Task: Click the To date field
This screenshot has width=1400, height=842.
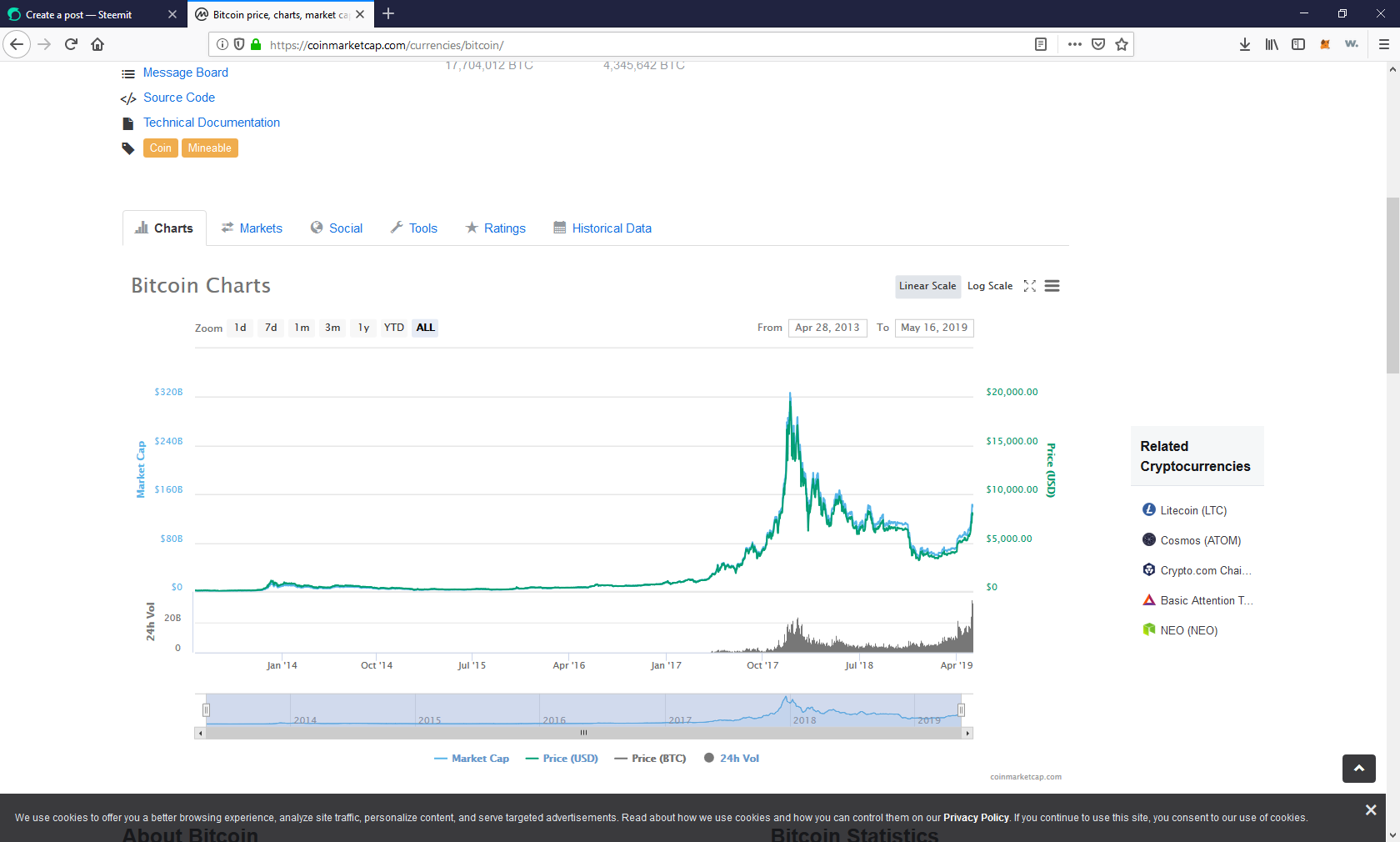Action: click(x=934, y=328)
